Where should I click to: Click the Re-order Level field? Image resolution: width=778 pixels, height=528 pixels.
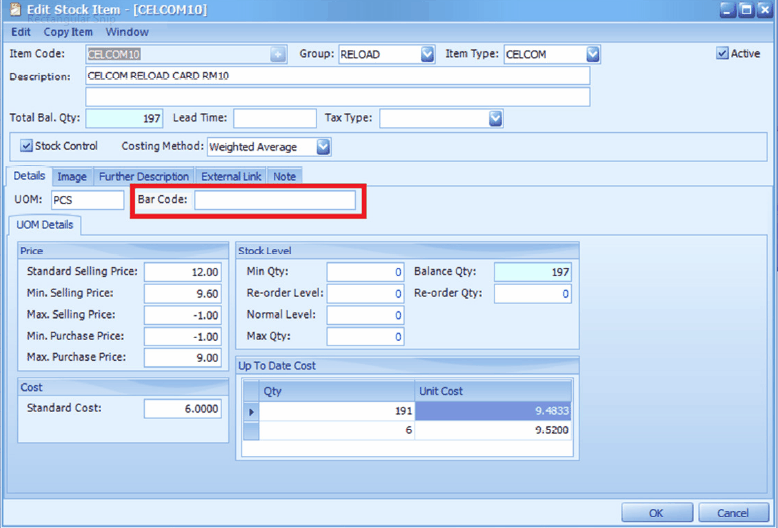pyautogui.click(x=365, y=294)
